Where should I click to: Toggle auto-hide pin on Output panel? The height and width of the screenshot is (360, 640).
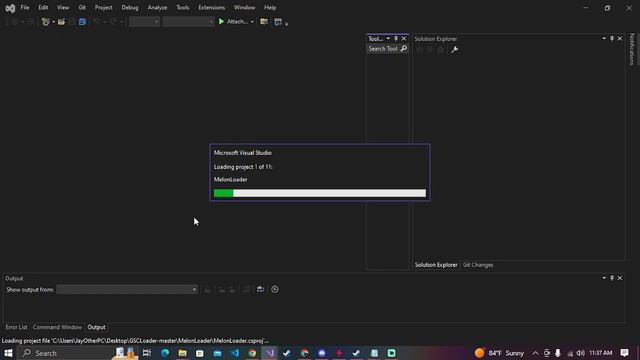click(x=612, y=278)
